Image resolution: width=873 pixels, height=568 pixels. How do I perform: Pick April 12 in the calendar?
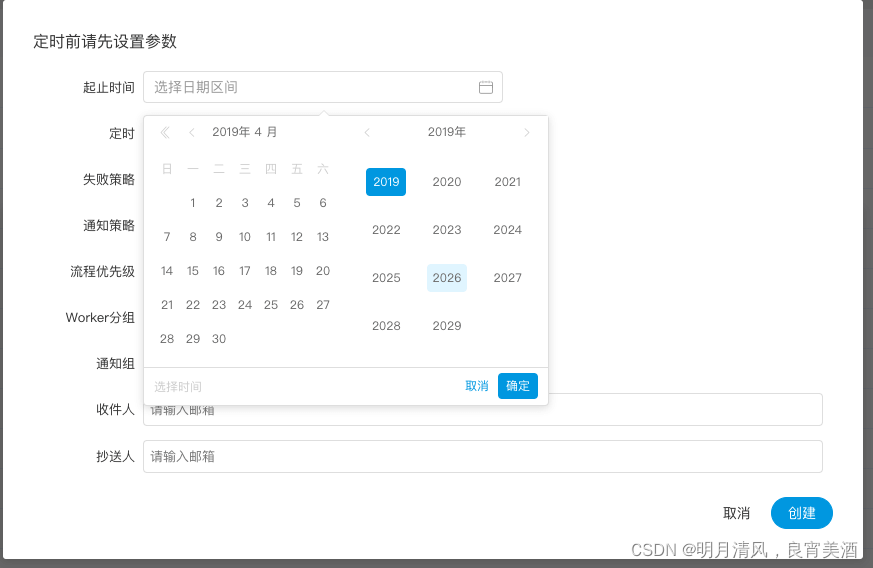pyautogui.click(x=297, y=237)
